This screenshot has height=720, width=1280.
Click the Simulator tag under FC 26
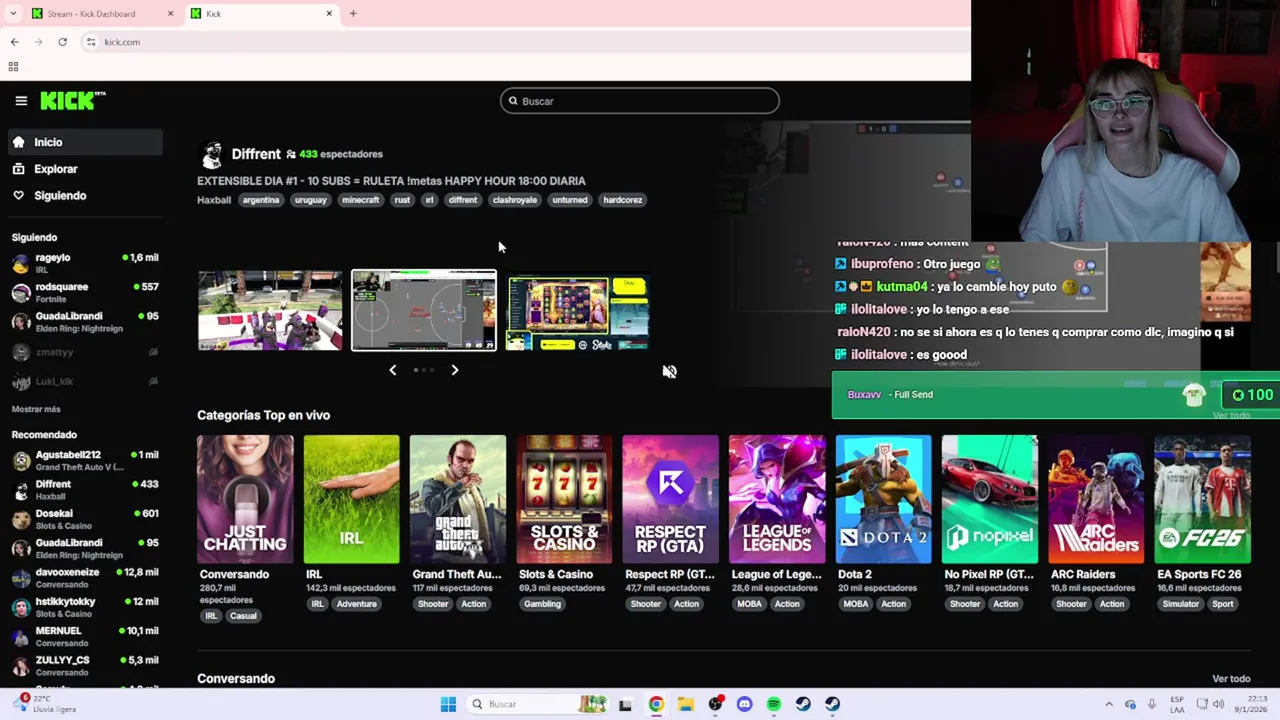1181,604
